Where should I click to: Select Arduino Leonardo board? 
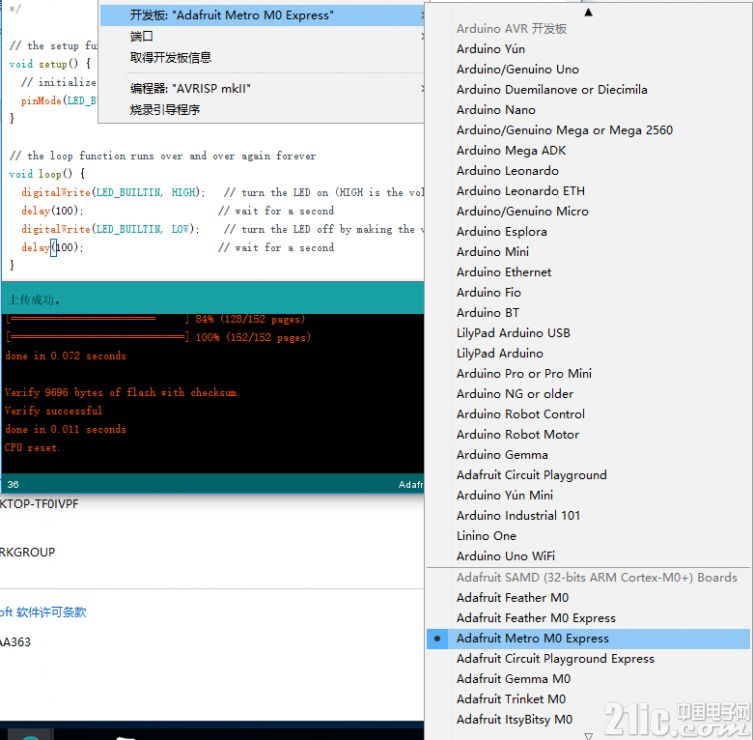[x=588, y=170]
